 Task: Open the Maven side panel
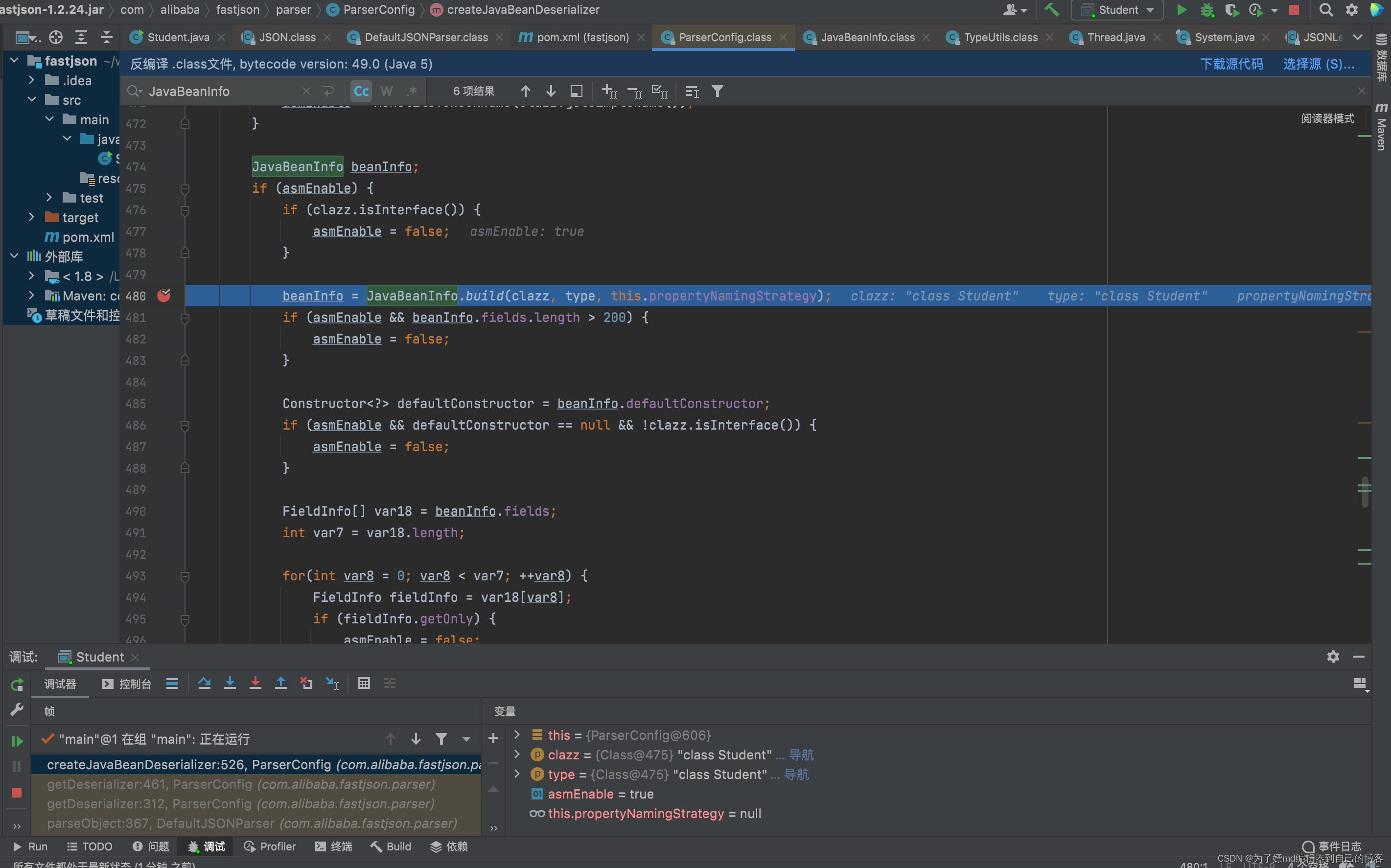click(1381, 127)
